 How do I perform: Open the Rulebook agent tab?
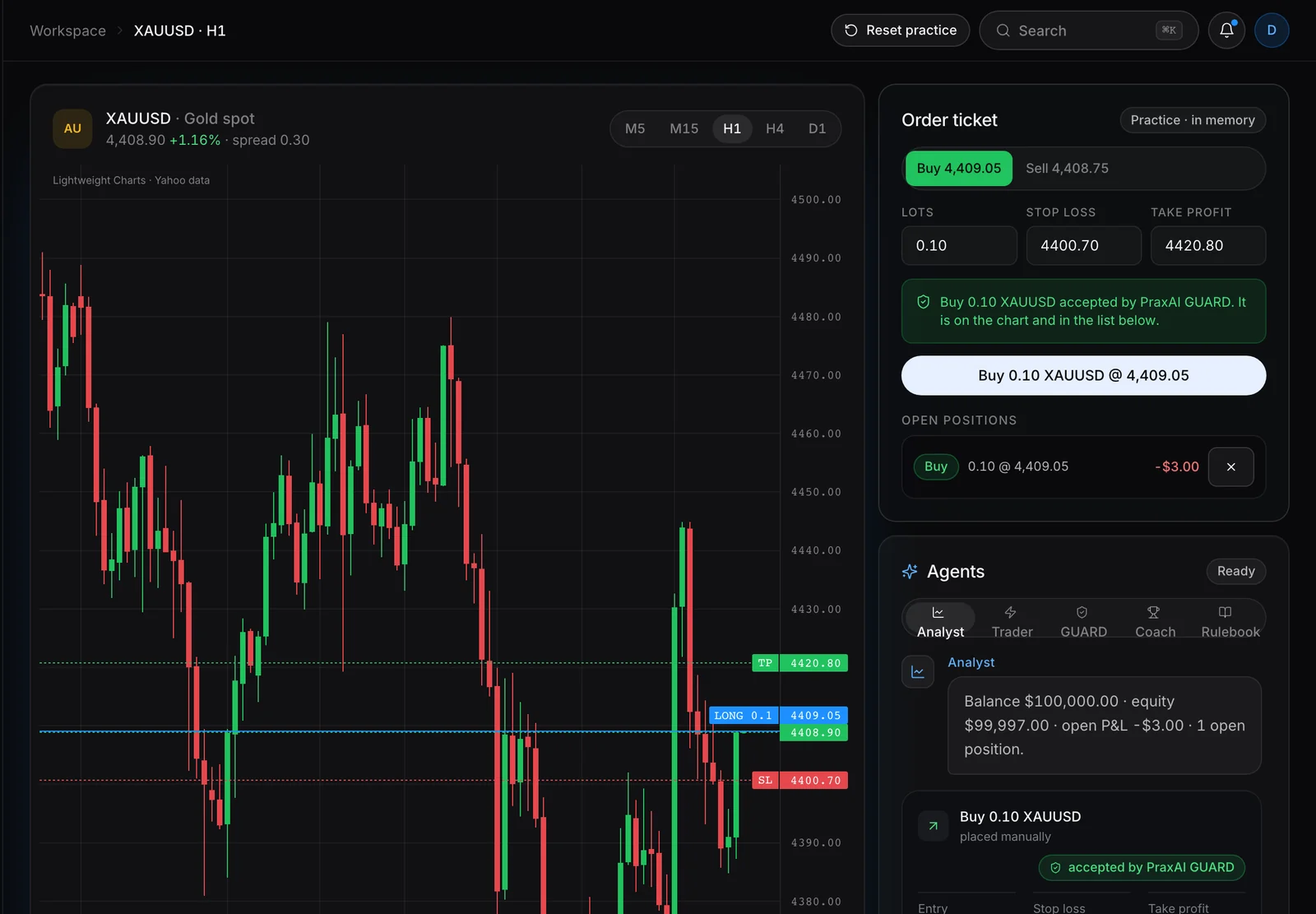click(1230, 621)
